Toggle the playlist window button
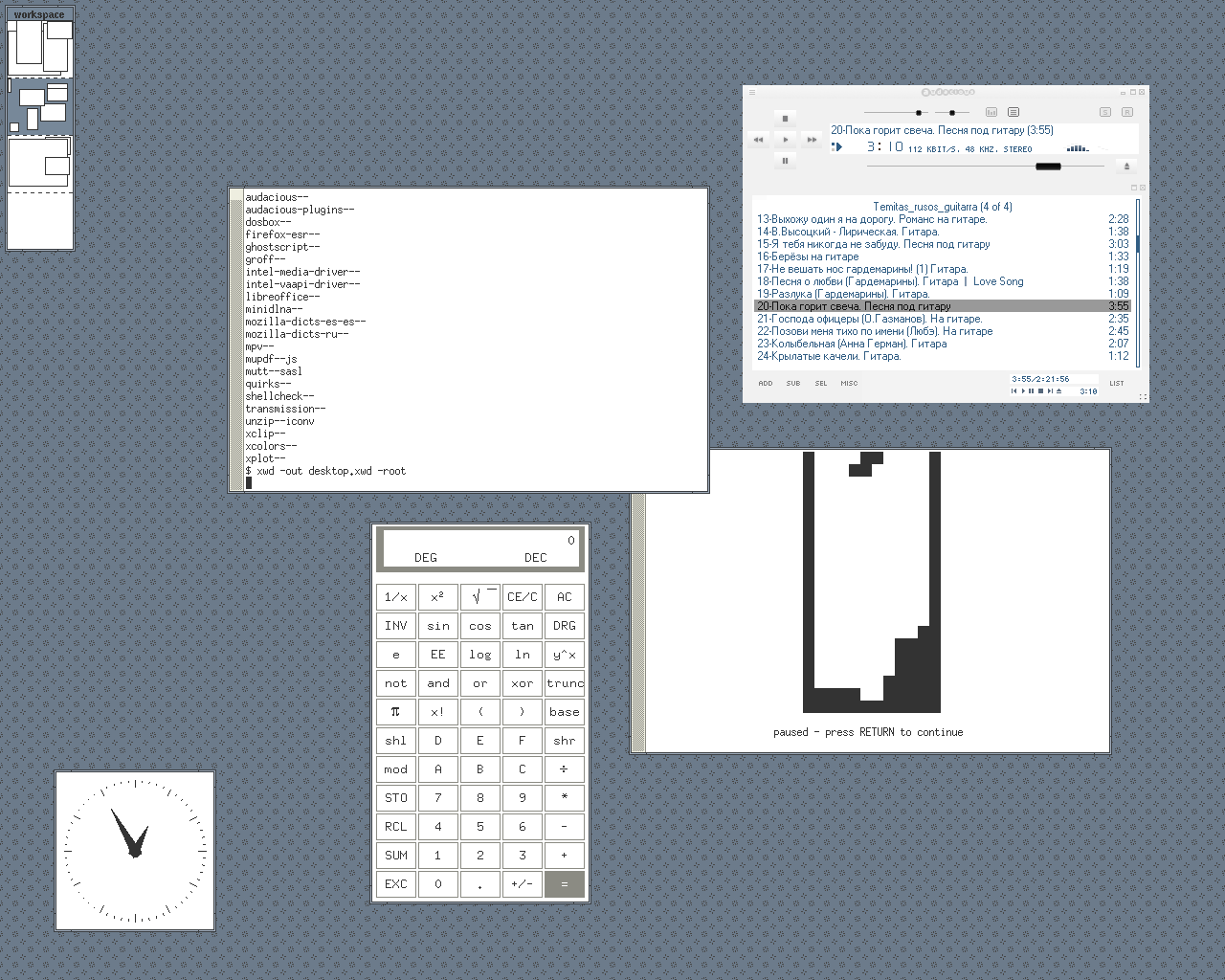The height and width of the screenshot is (980, 1225). 1013,112
